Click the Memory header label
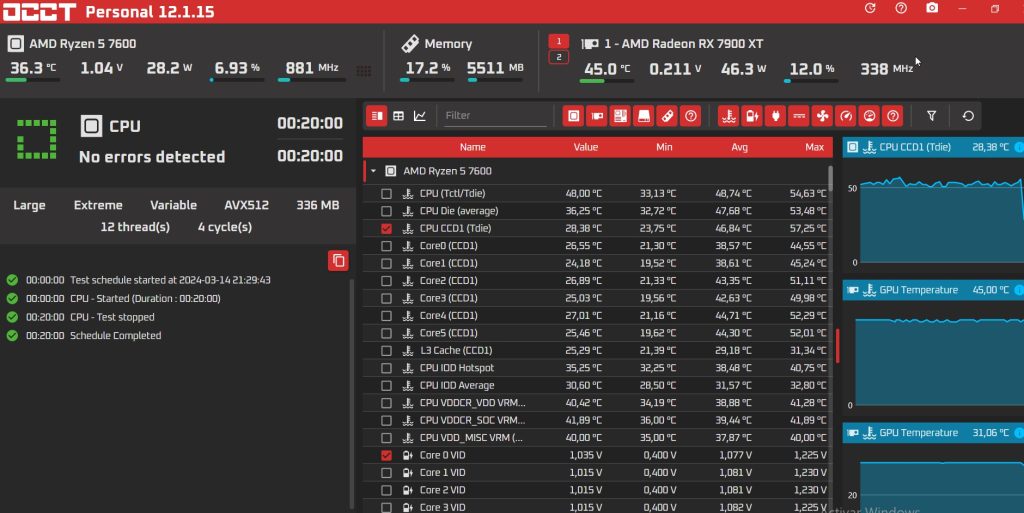 point(448,44)
